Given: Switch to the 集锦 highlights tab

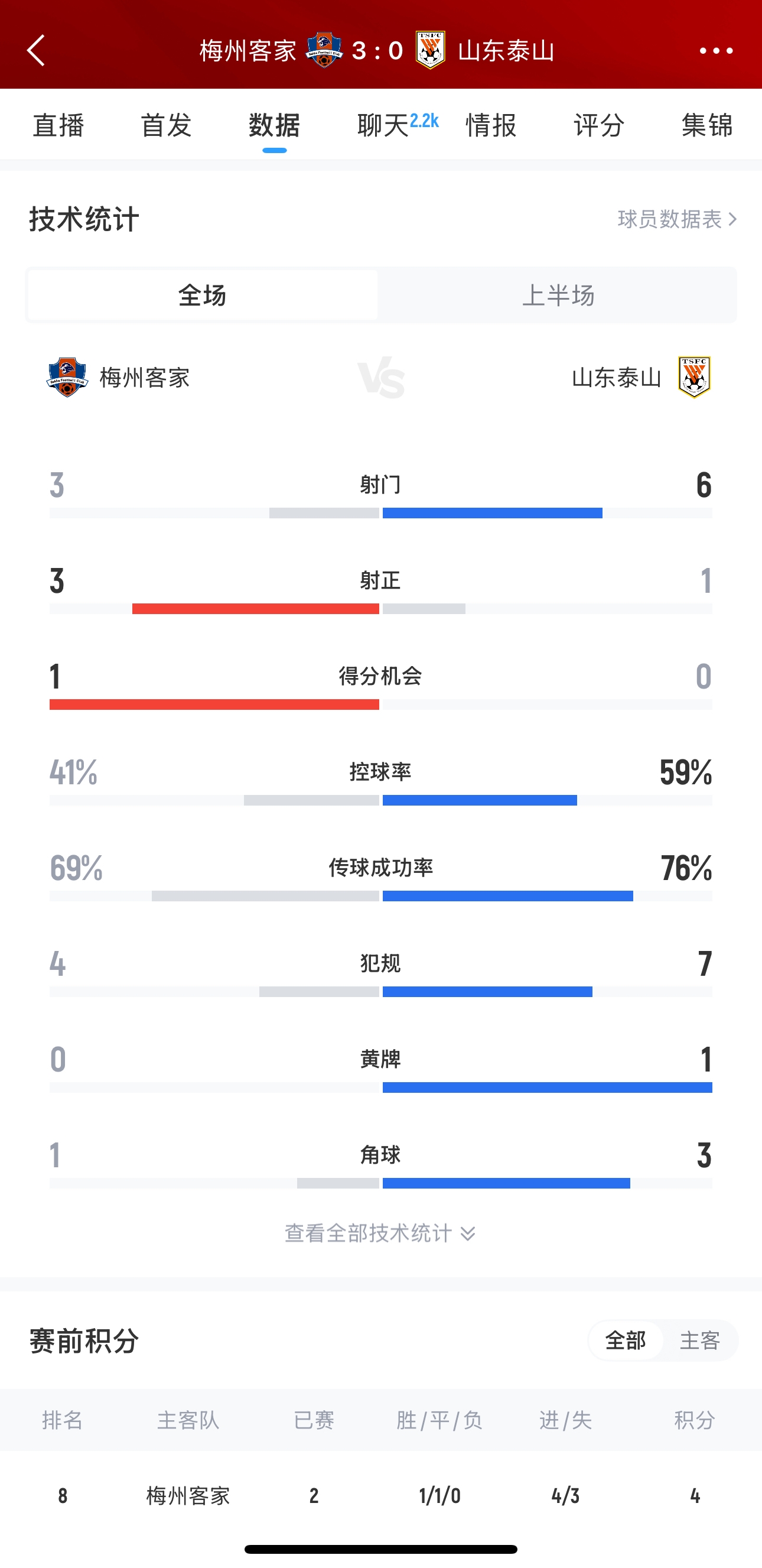Looking at the screenshot, I should coord(706,125).
